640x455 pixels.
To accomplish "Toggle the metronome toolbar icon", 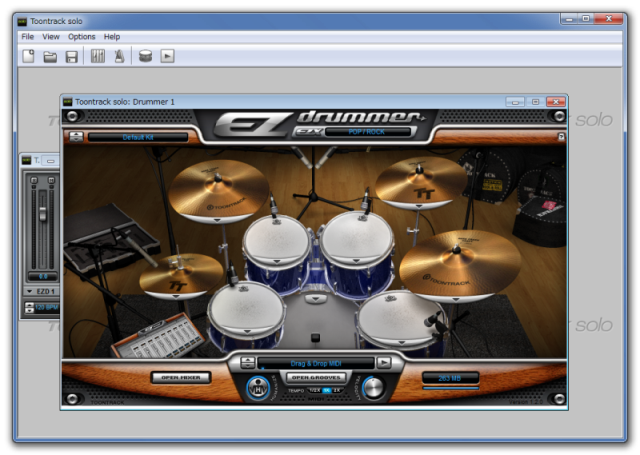I will (119, 56).
